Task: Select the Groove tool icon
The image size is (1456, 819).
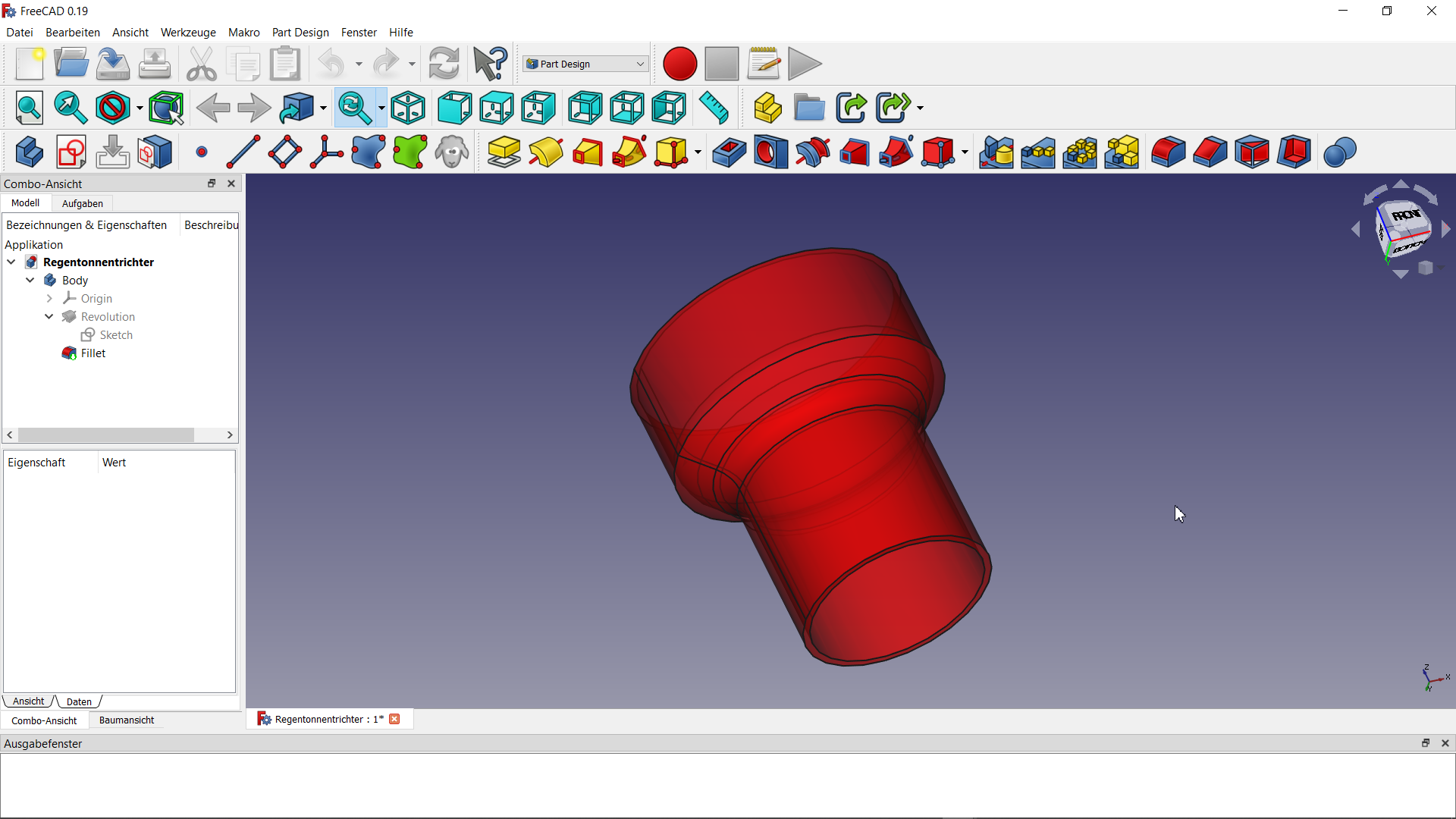Action: coord(813,152)
